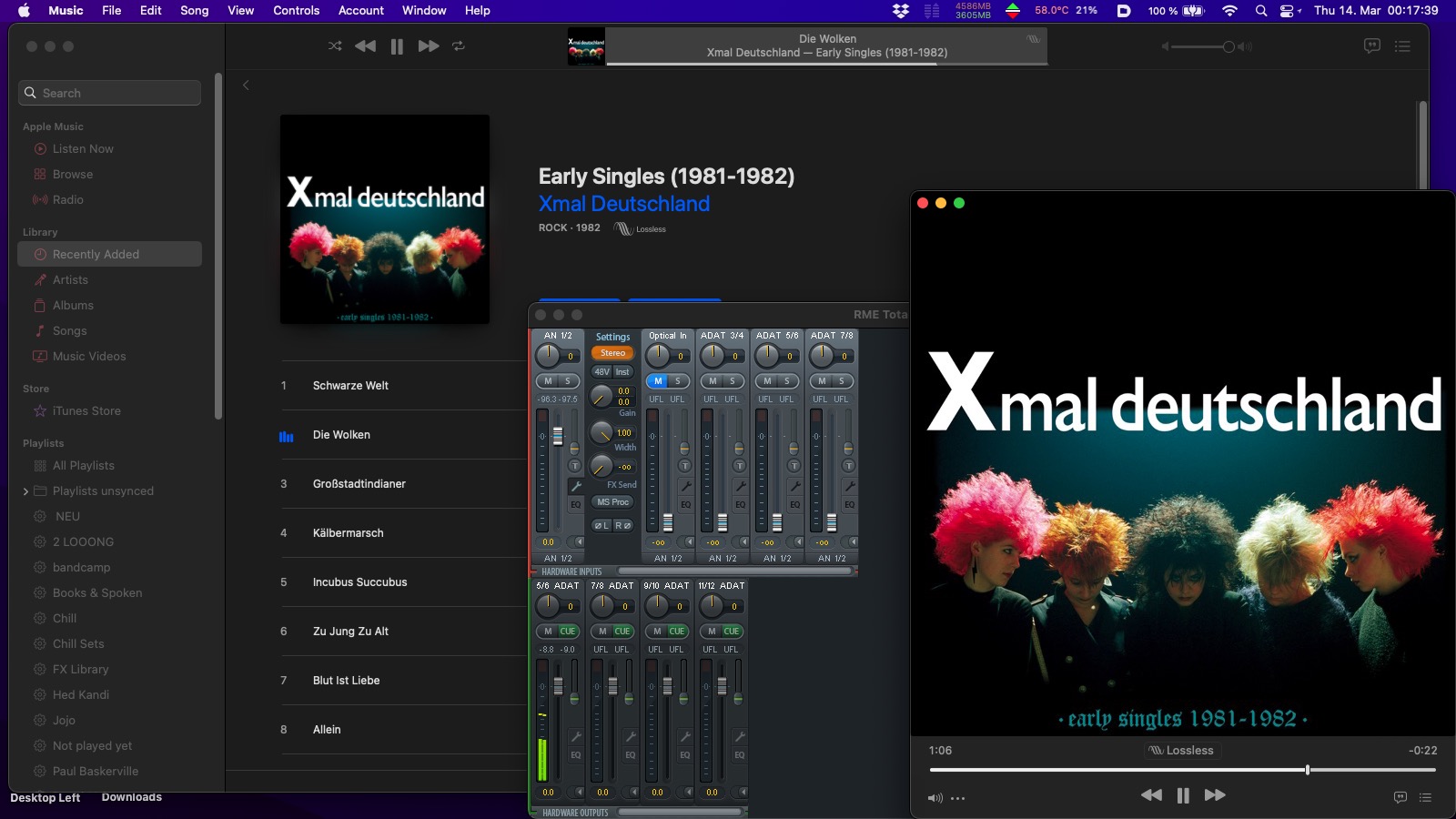
Task: Unmute the Optical In channel
Action: (657, 381)
